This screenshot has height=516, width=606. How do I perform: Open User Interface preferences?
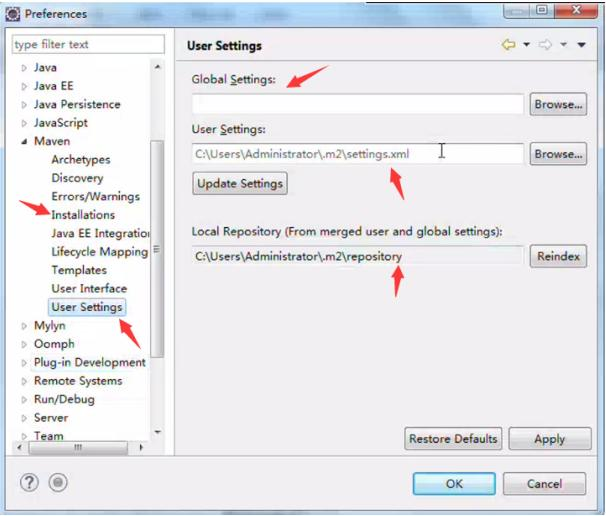click(x=89, y=289)
